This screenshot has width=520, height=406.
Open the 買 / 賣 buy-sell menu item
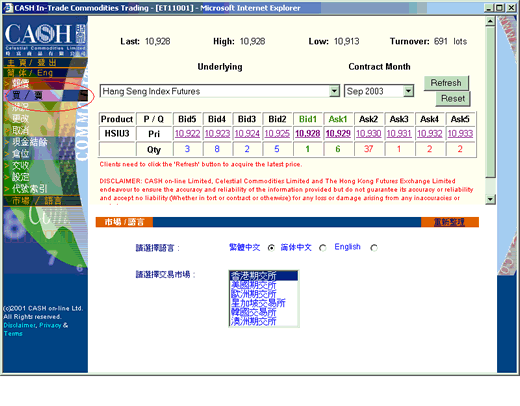27,95
